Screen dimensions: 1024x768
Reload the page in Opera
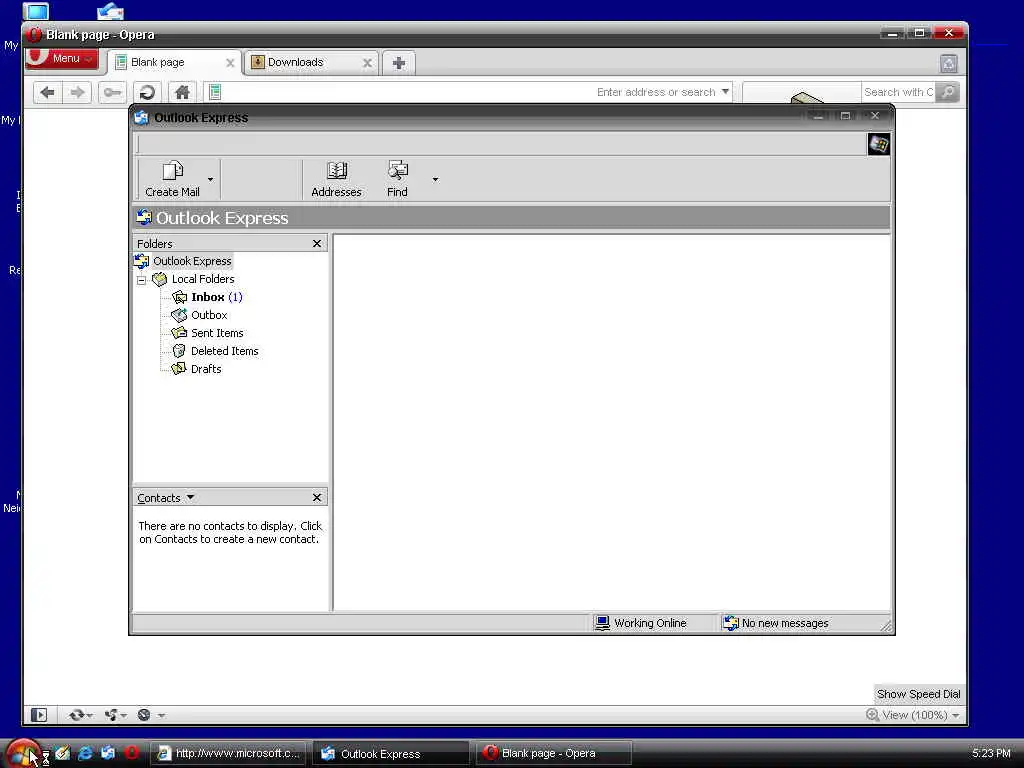pos(148,93)
